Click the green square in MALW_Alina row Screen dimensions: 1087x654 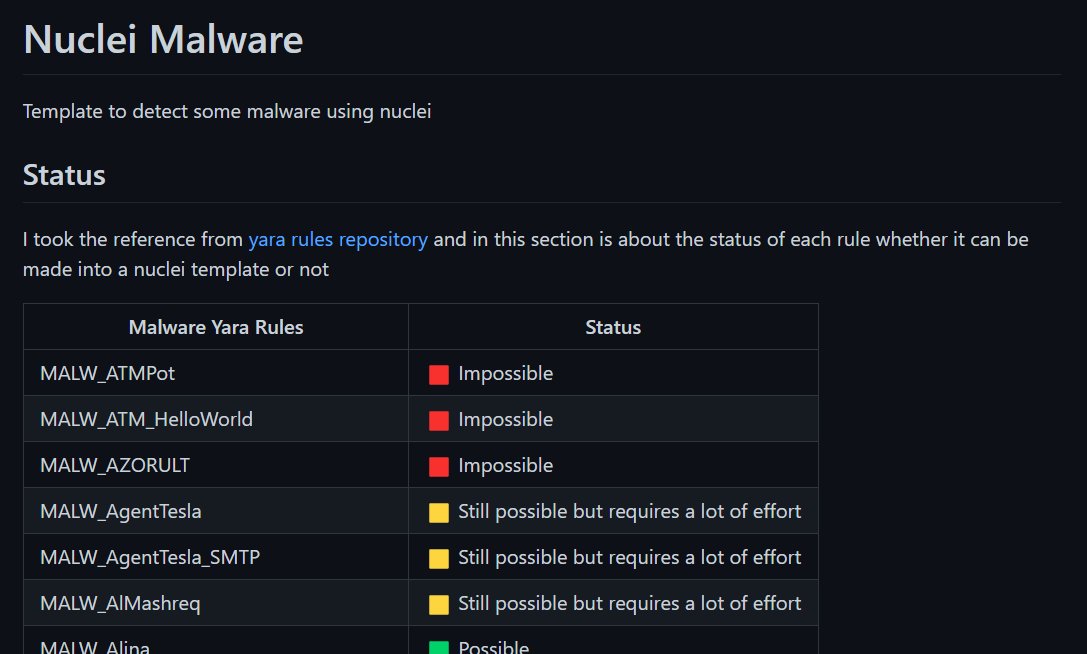pos(439,648)
